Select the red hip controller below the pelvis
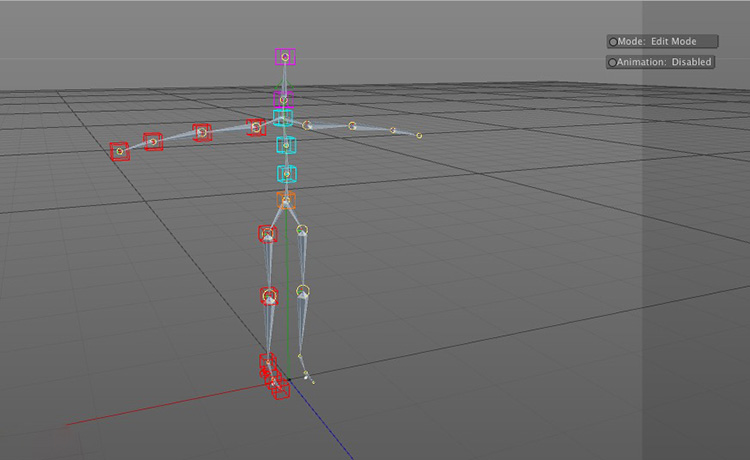This screenshot has width=750, height=460. coord(268,234)
